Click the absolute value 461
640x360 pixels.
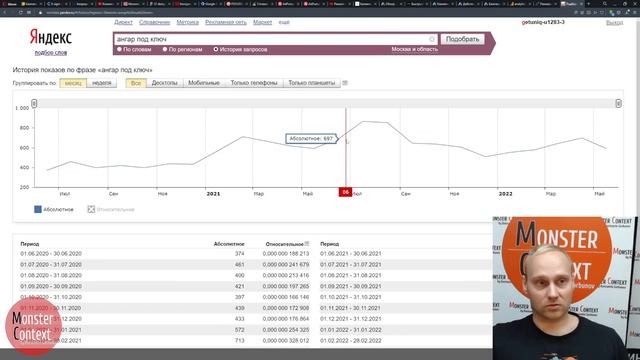pos(240,264)
